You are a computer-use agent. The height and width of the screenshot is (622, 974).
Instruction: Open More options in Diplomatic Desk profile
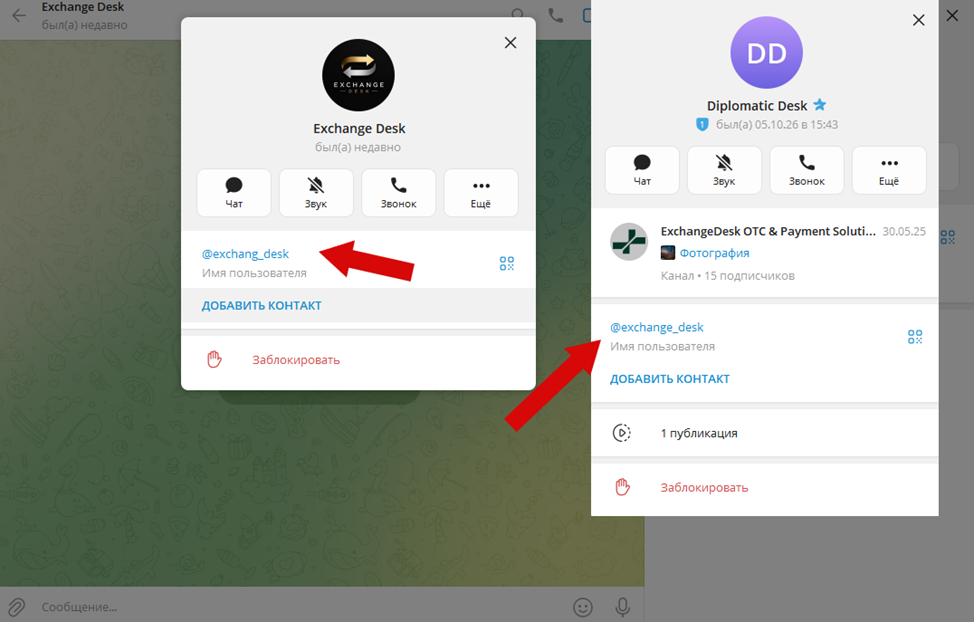tap(889, 170)
